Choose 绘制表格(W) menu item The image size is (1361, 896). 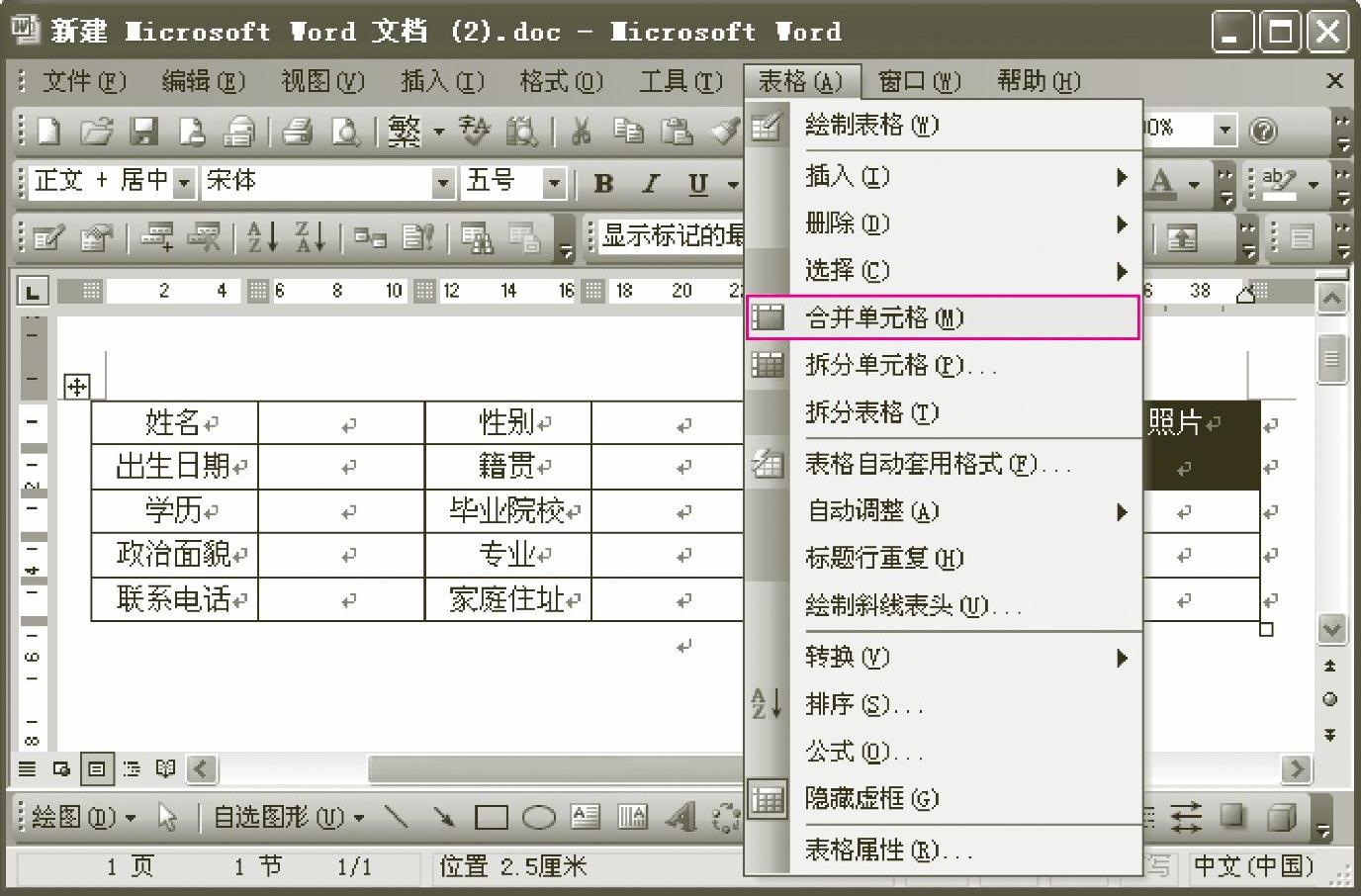944,126
